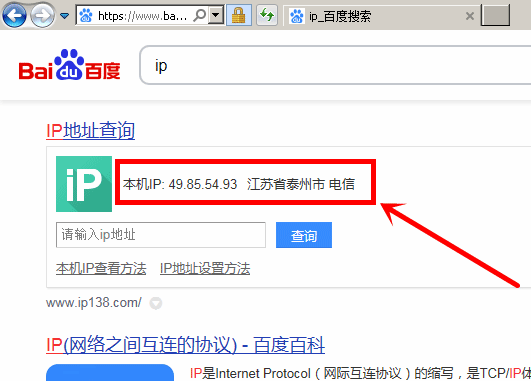Click the site favicon in address bar
Viewport: 531px width, 381px height.
pos(86,16)
